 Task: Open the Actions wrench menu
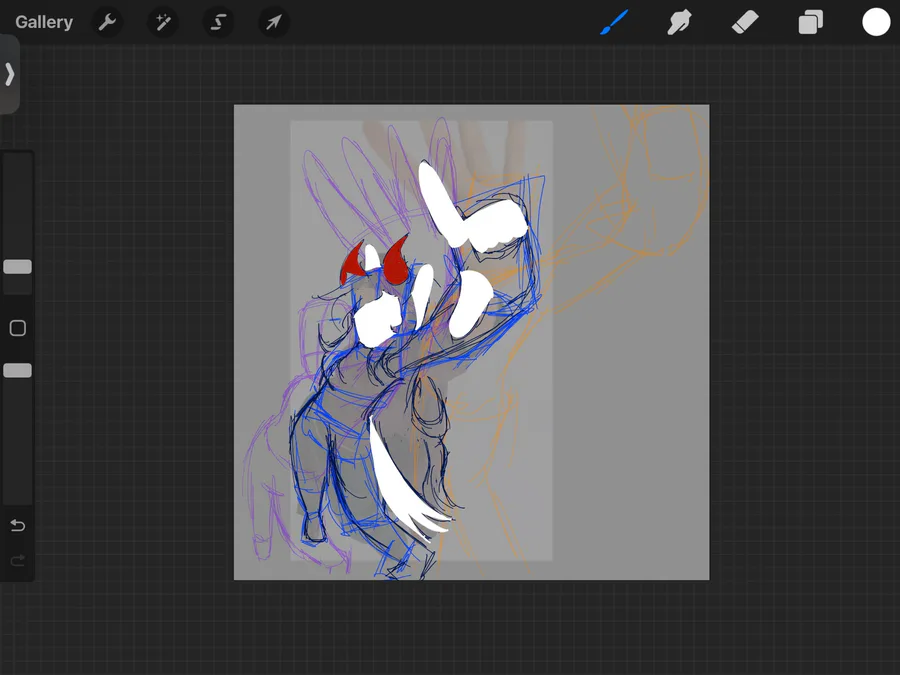pyautogui.click(x=107, y=22)
